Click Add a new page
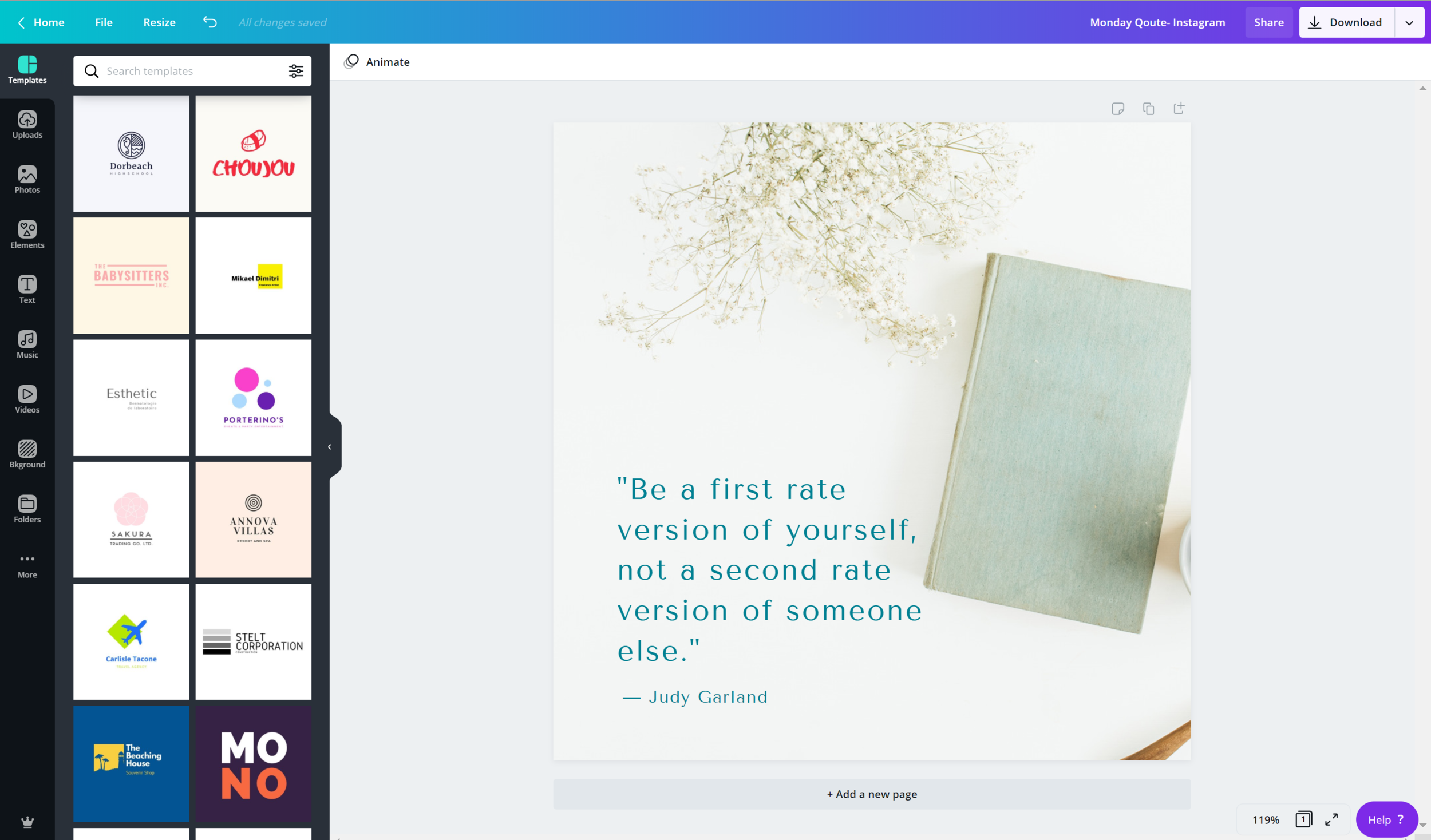 click(871, 794)
